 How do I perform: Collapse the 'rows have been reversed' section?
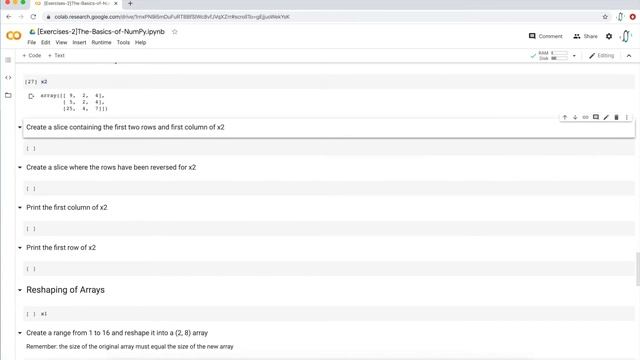pyautogui.click(x=20, y=167)
